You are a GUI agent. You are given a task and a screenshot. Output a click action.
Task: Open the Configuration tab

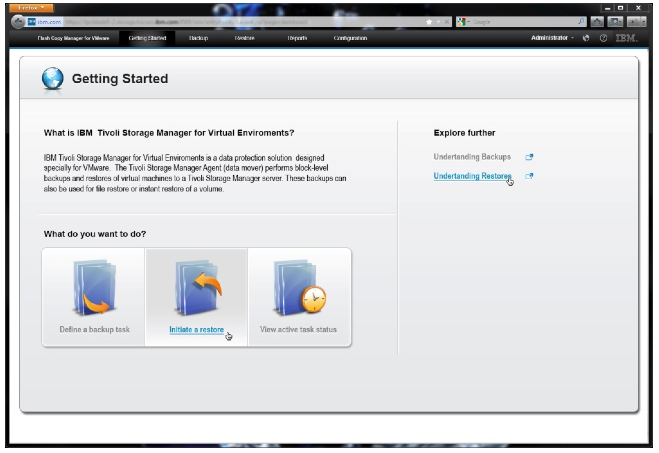point(350,38)
